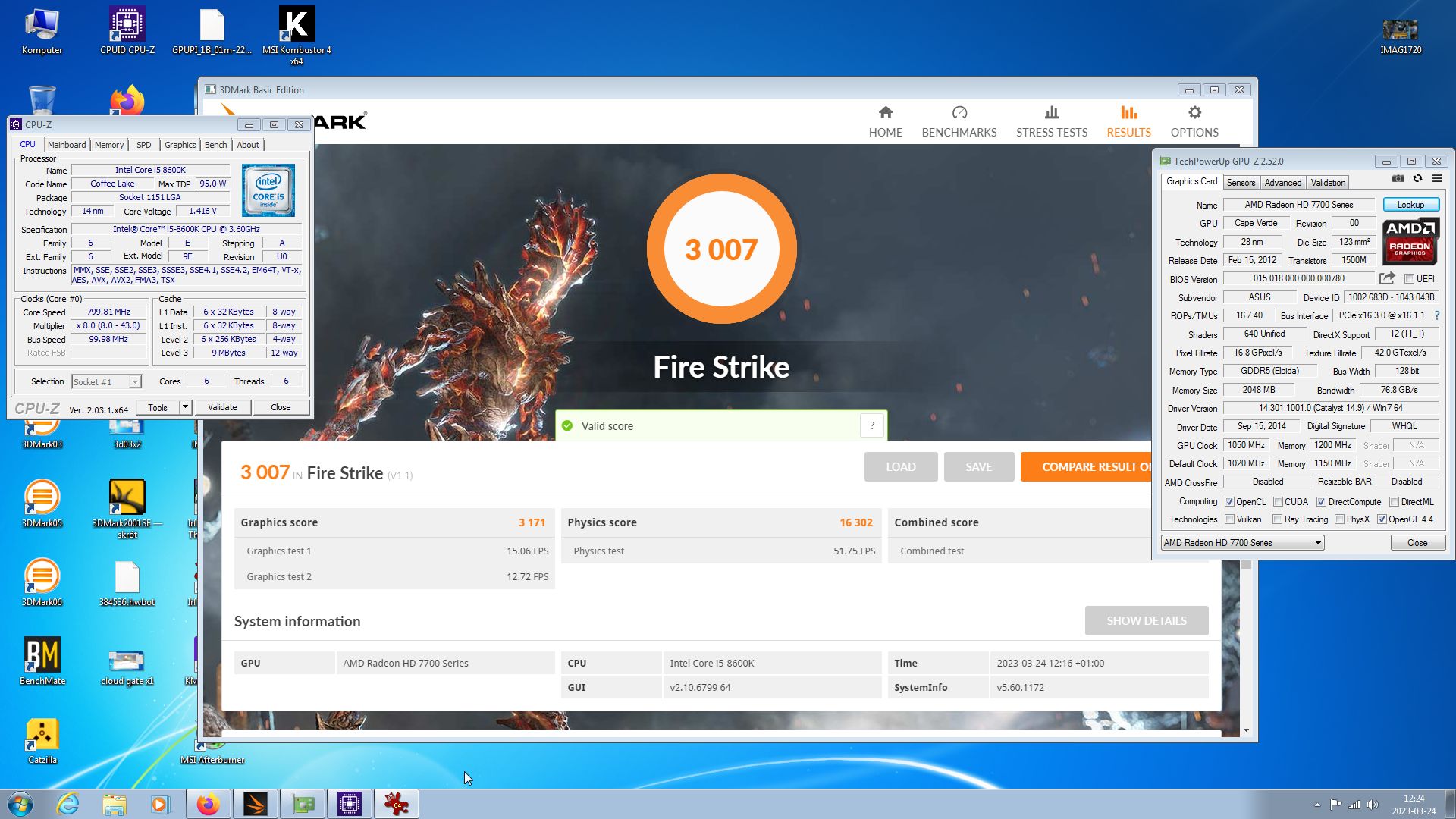The height and width of the screenshot is (819, 1456).
Task: Open Firefox from the taskbar
Action: (208, 804)
